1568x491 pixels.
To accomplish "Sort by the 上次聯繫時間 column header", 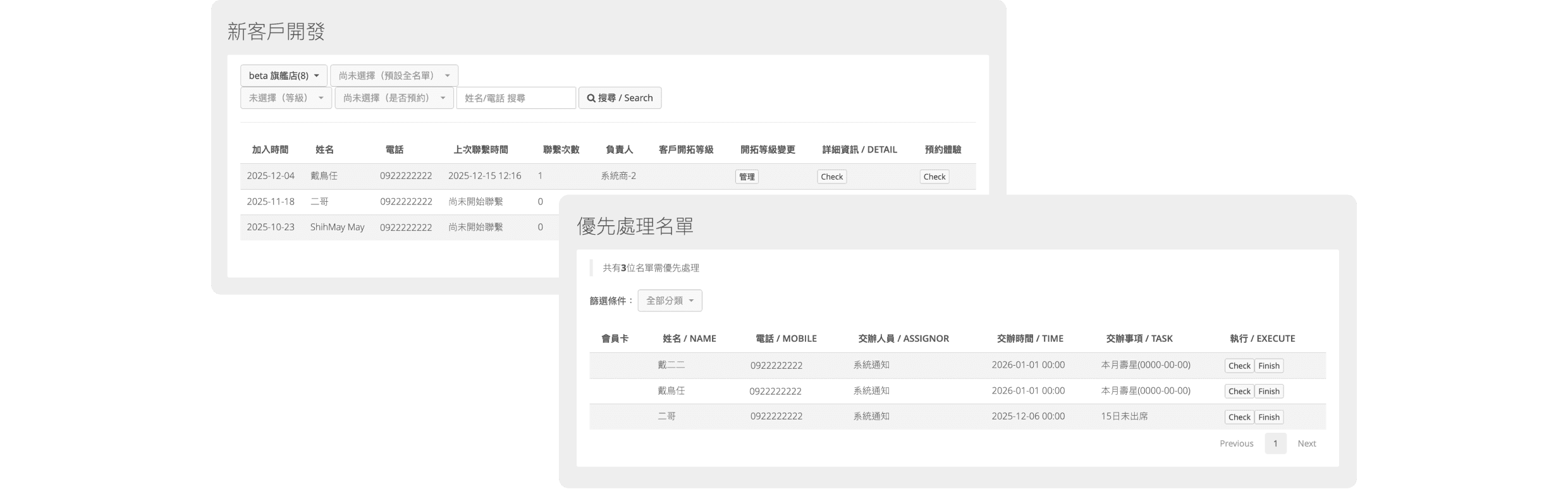I will [x=481, y=150].
